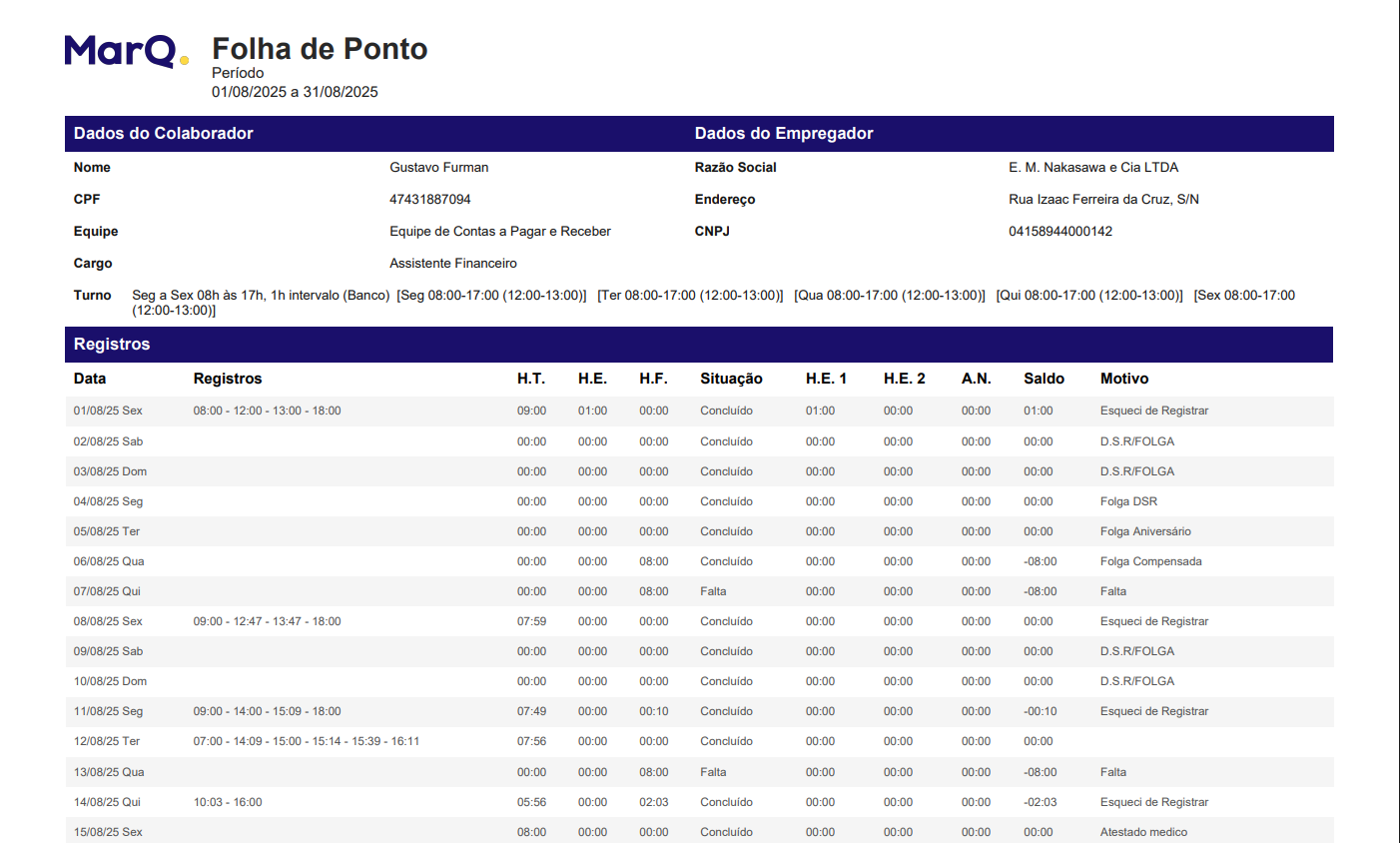
Task: Click the CPF number 47431887094
Action: pyautogui.click(x=429, y=200)
